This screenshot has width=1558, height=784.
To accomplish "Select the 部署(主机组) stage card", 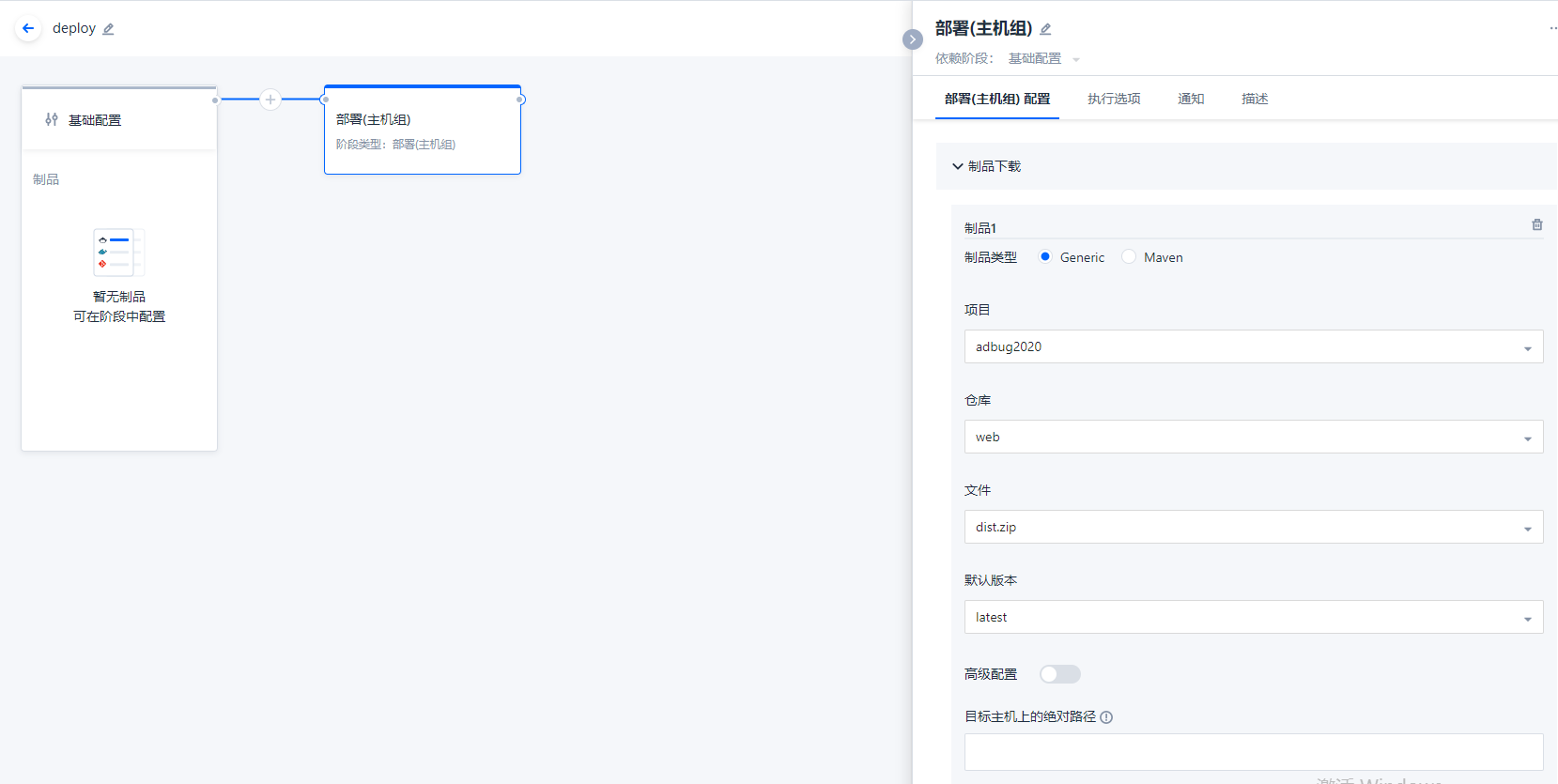I will (422, 131).
